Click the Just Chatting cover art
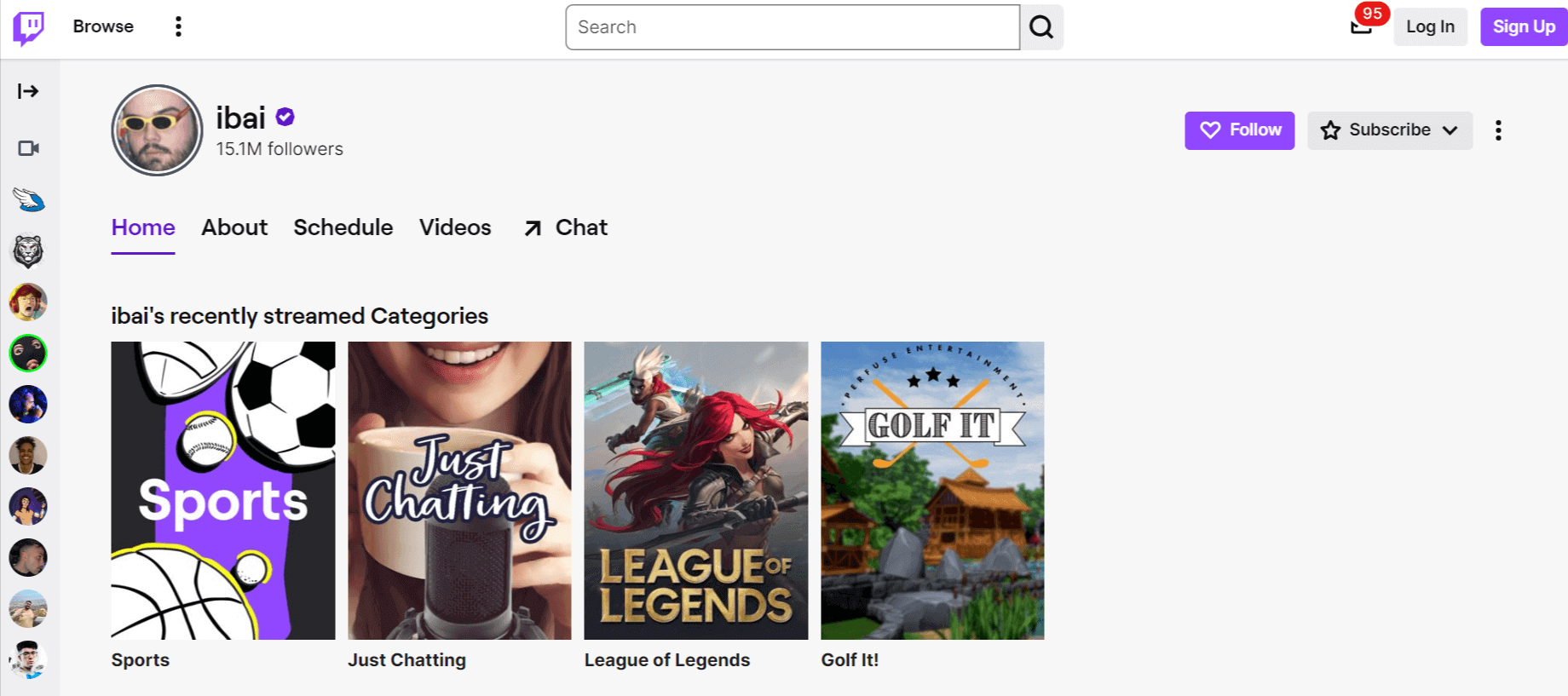This screenshot has height=696, width=1568. [459, 491]
